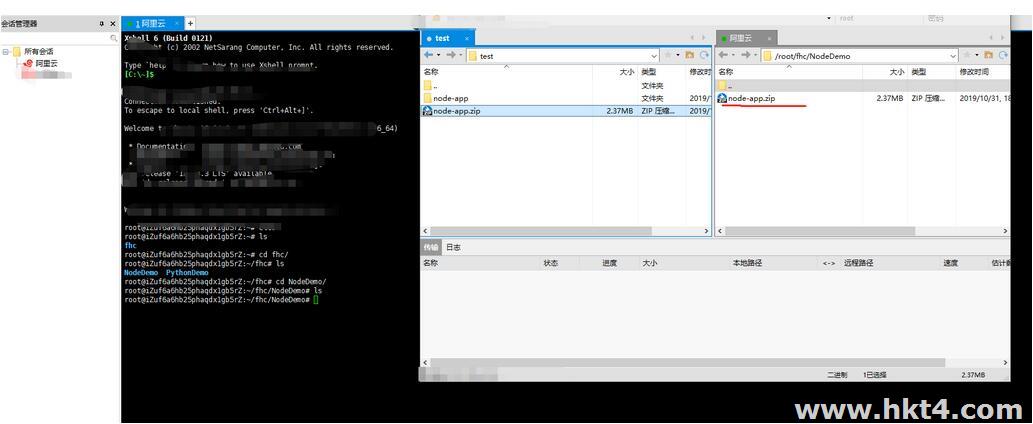This screenshot has height=424, width=1033.
Task: Open the 传输 transfer tab
Action: coord(430,247)
